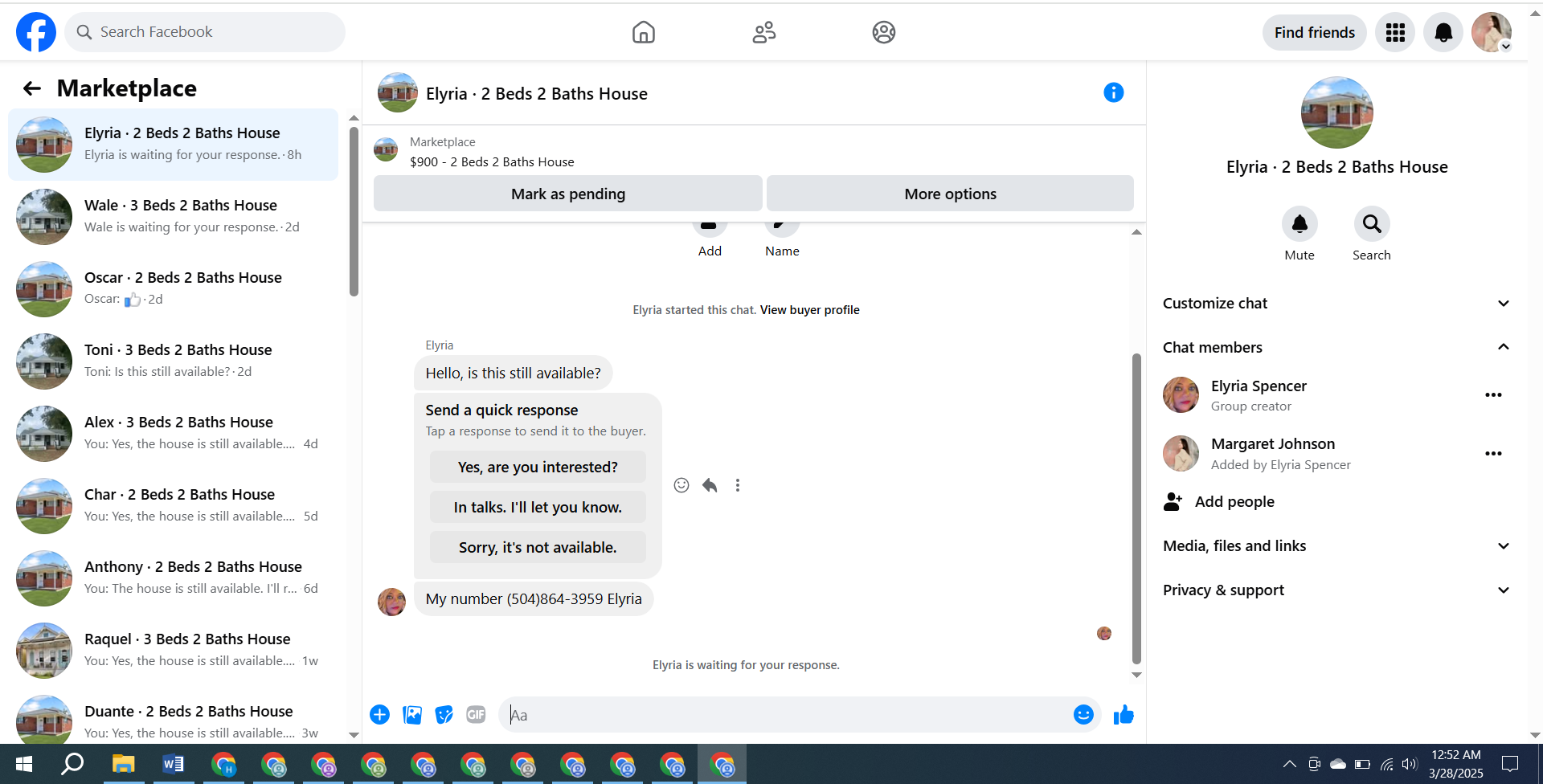Click the Search Facebook field
Screen dimensions: 1543x784
click(205, 32)
